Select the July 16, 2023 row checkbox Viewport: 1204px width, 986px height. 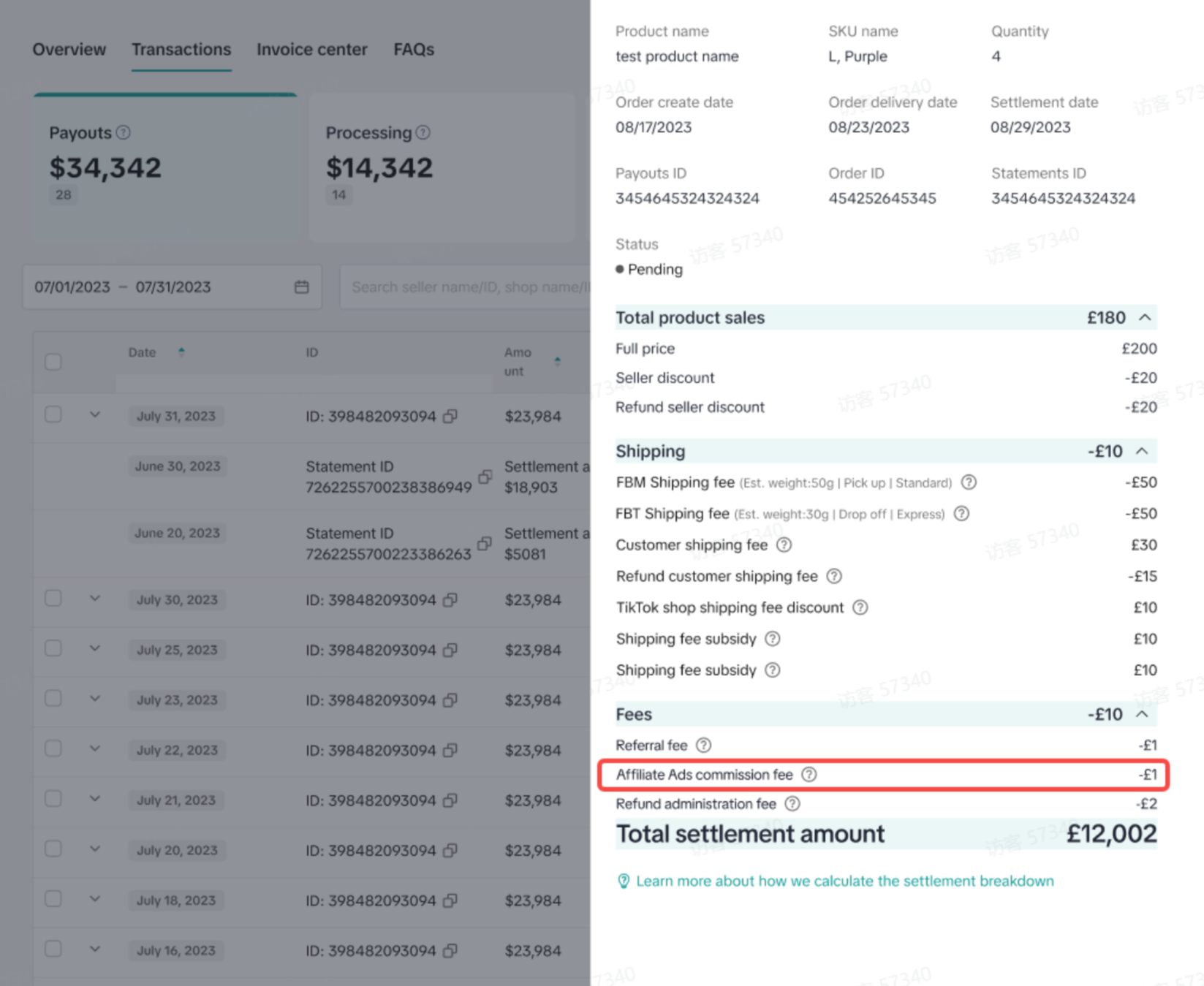point(53,949)
